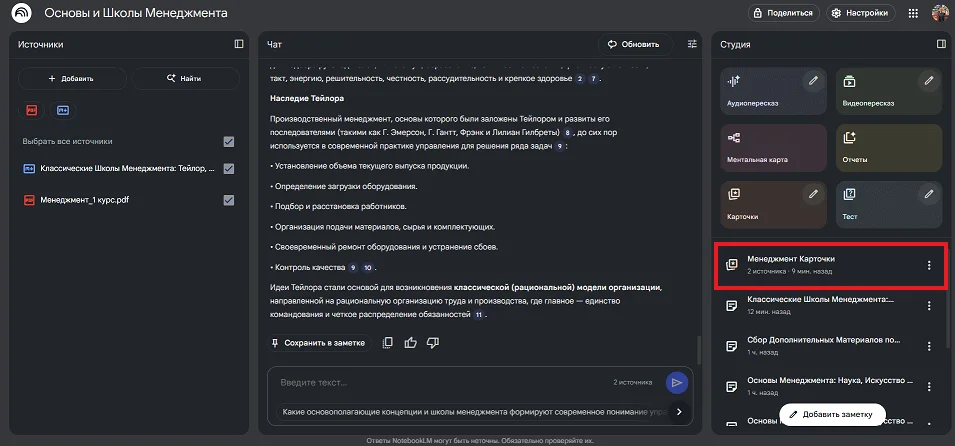Image resolution: width=955 pixels, height=446 pixels.
Task: Open options menu for Классические Школы note
Action: point(928,305)
